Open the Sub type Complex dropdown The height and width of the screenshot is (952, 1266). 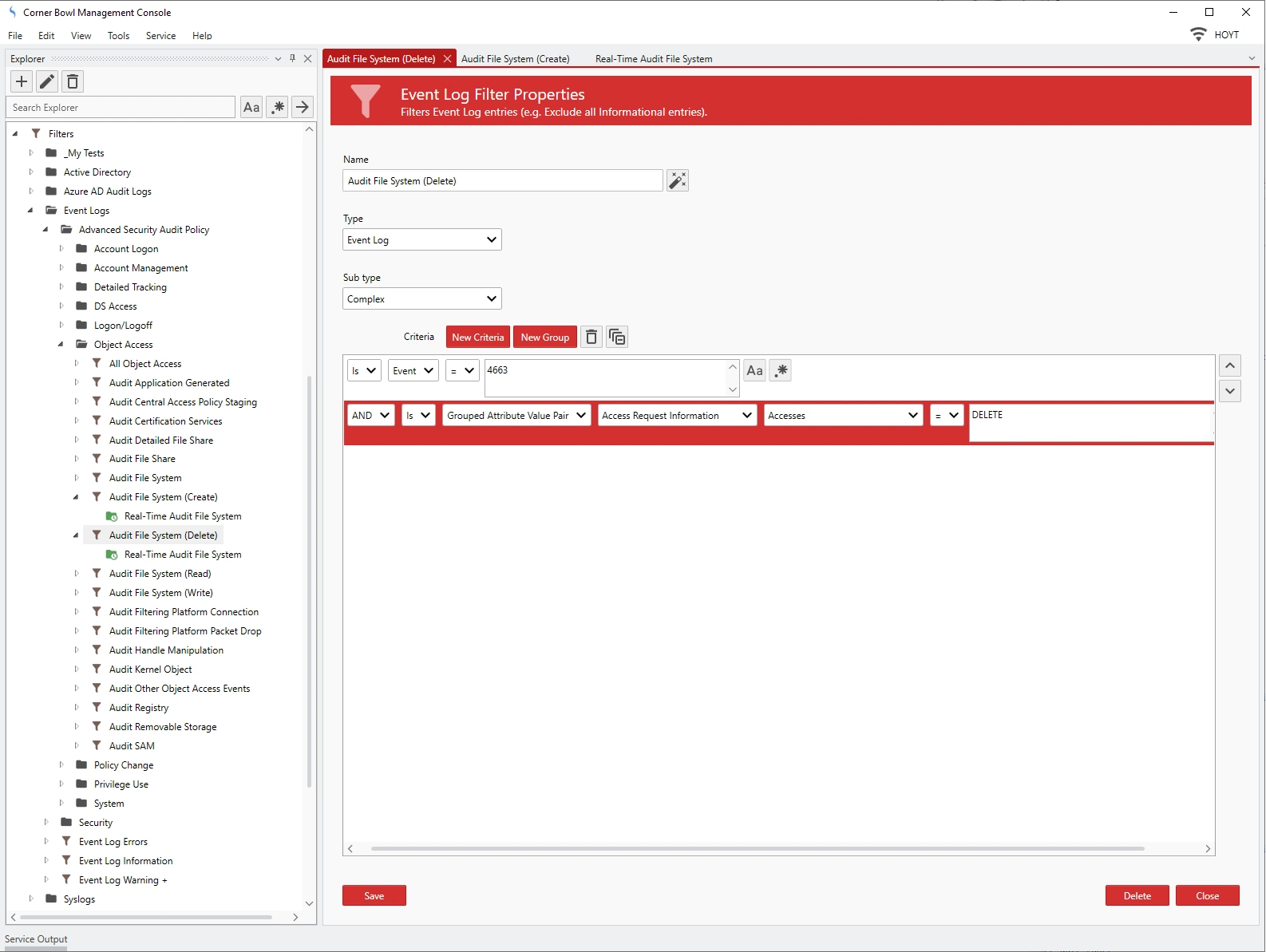(x=421, y=299)
